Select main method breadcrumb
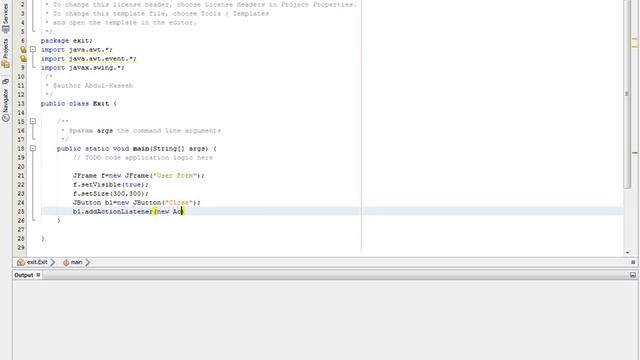 76,262
